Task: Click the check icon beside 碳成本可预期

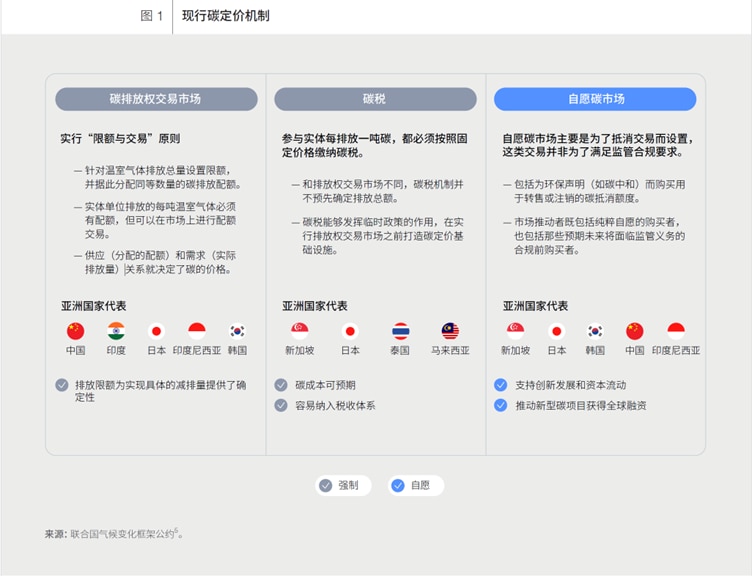Action: (x=281, y=385)
